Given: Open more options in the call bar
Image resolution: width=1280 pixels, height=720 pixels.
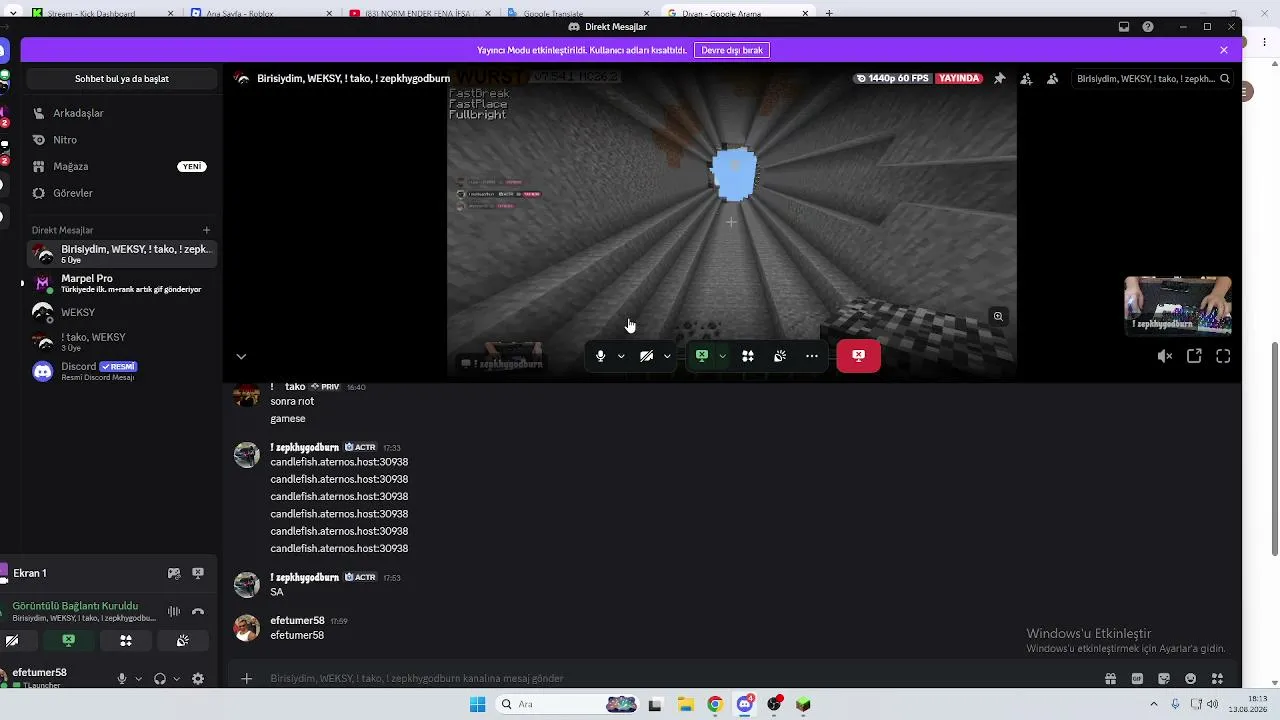Looking at the screenshot, I should pyautogui.click(x=812, y=356).
